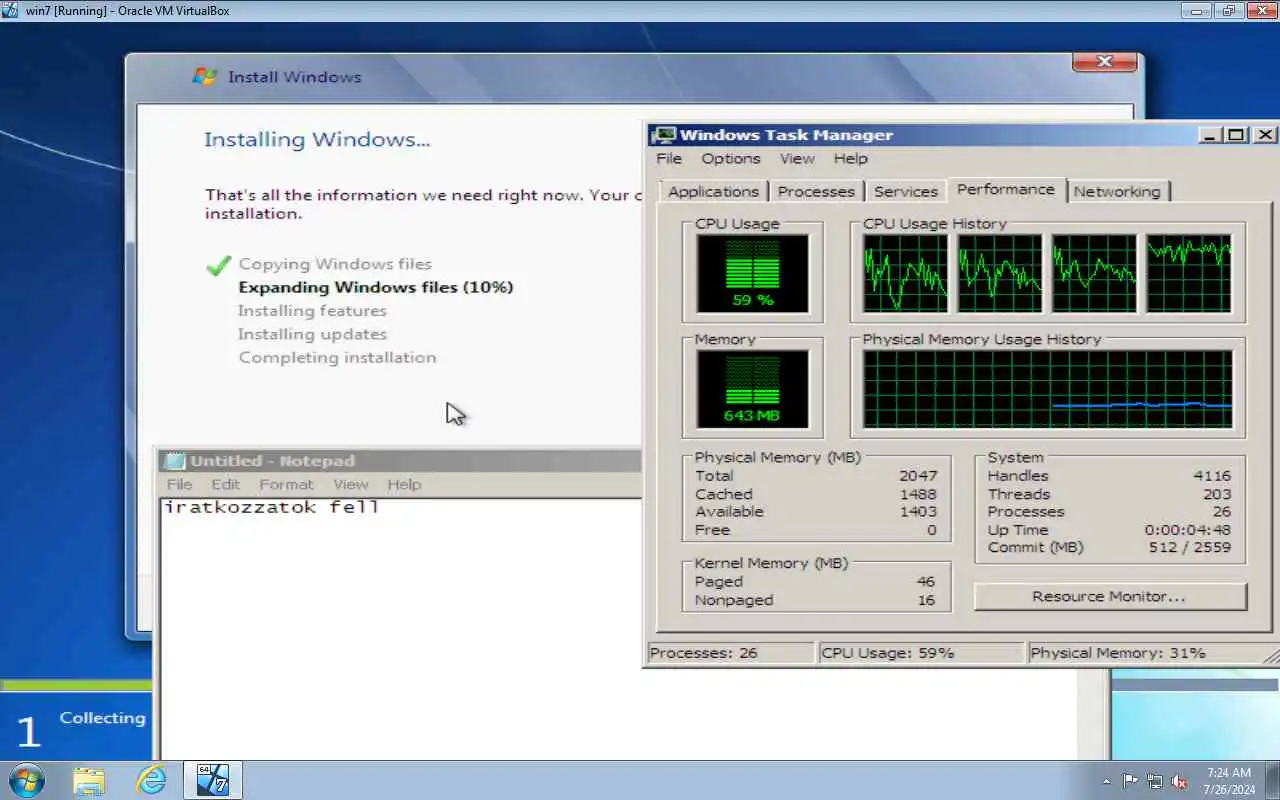Close the Install Windows dialog
Image resolution: width=1280 pixels, height=800 pixels.
point(1104,62)
